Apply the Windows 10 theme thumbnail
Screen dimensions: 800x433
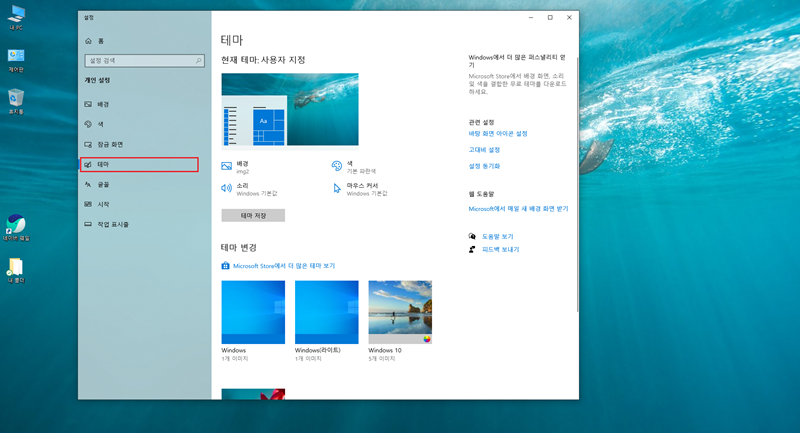click(400, 312)
